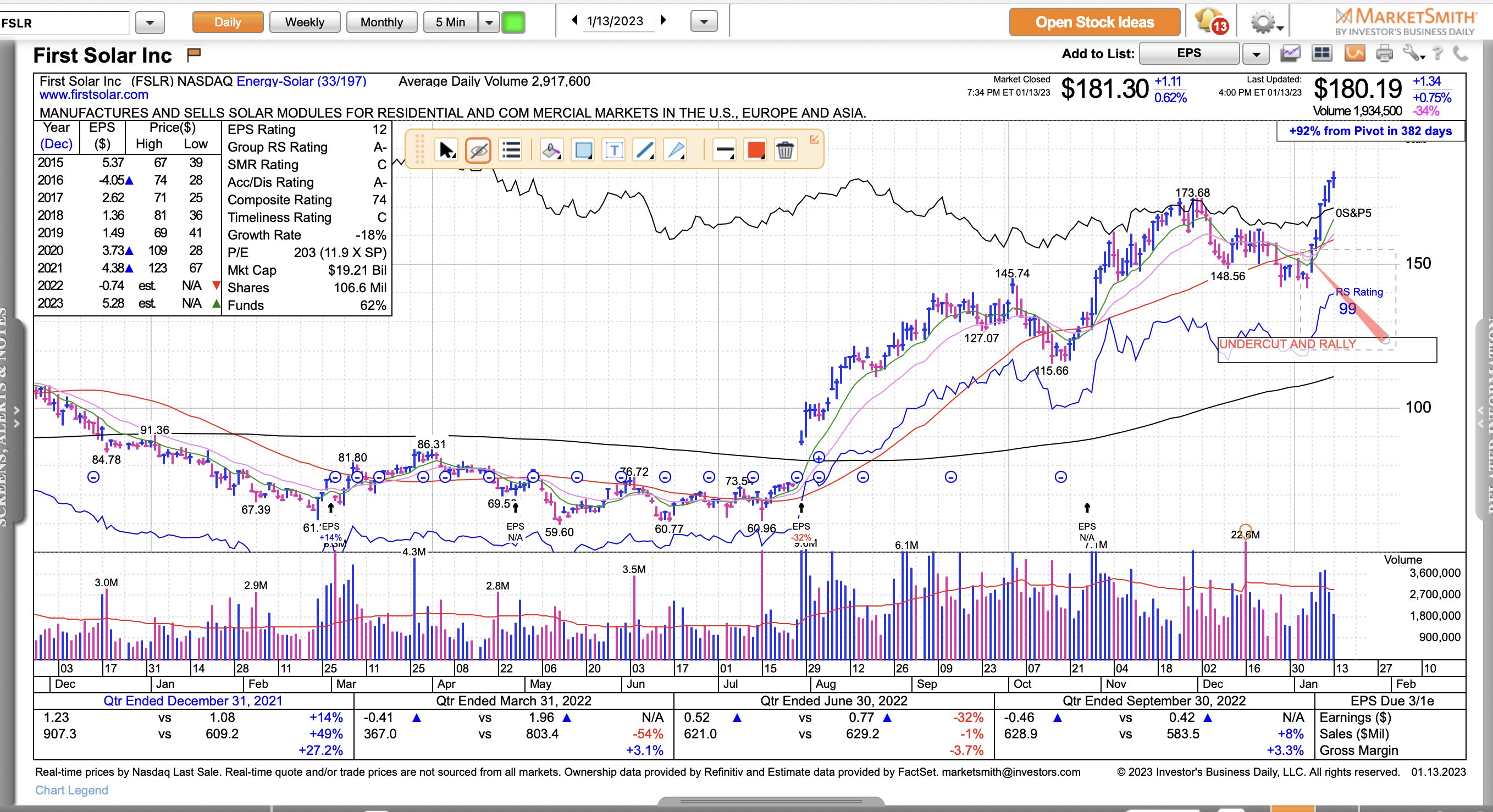Click the 115.66 price low label
This screenshot has height=812, width=1493.
[x=1052, y=371]
